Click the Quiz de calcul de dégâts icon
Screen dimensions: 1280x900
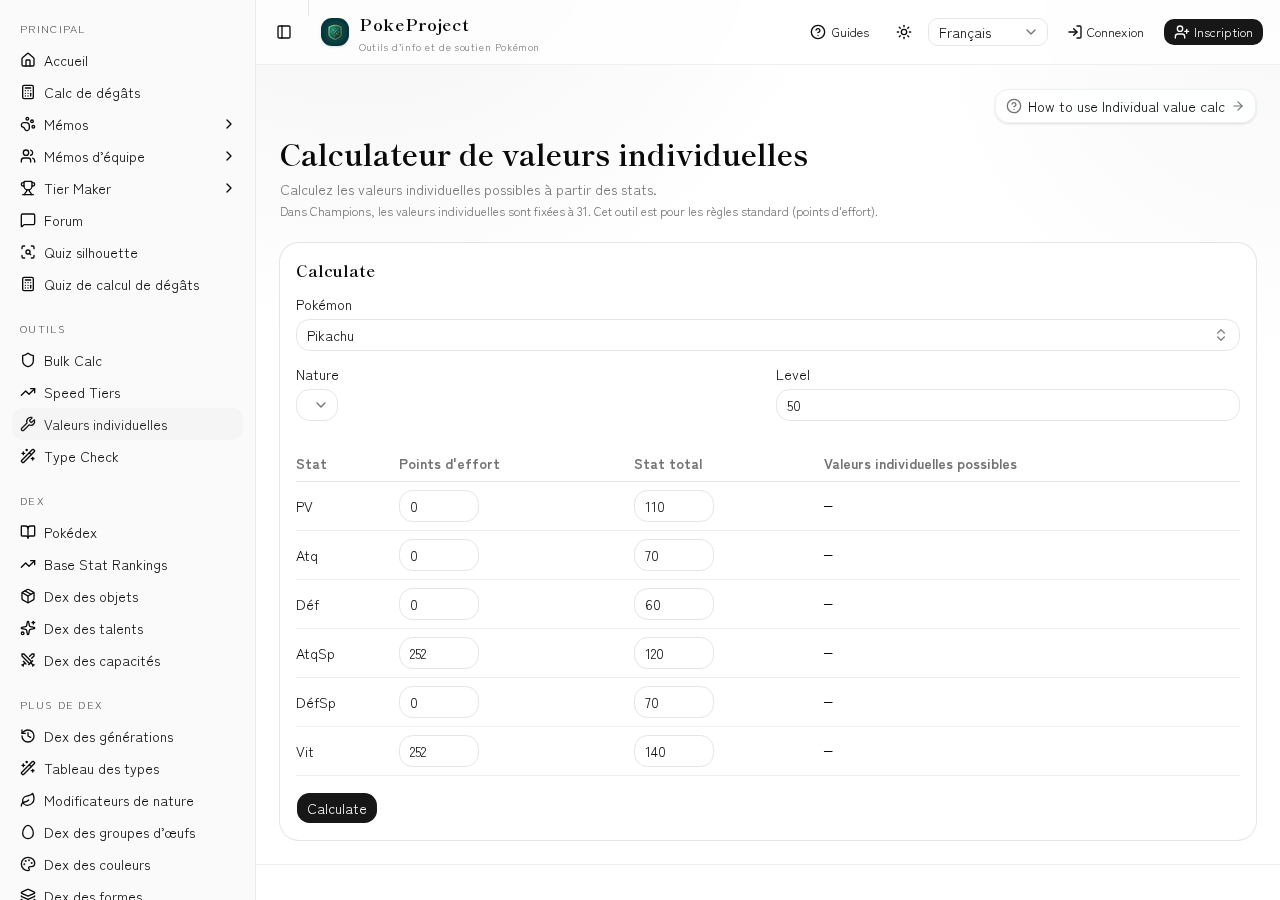click(x=28, y=285)
